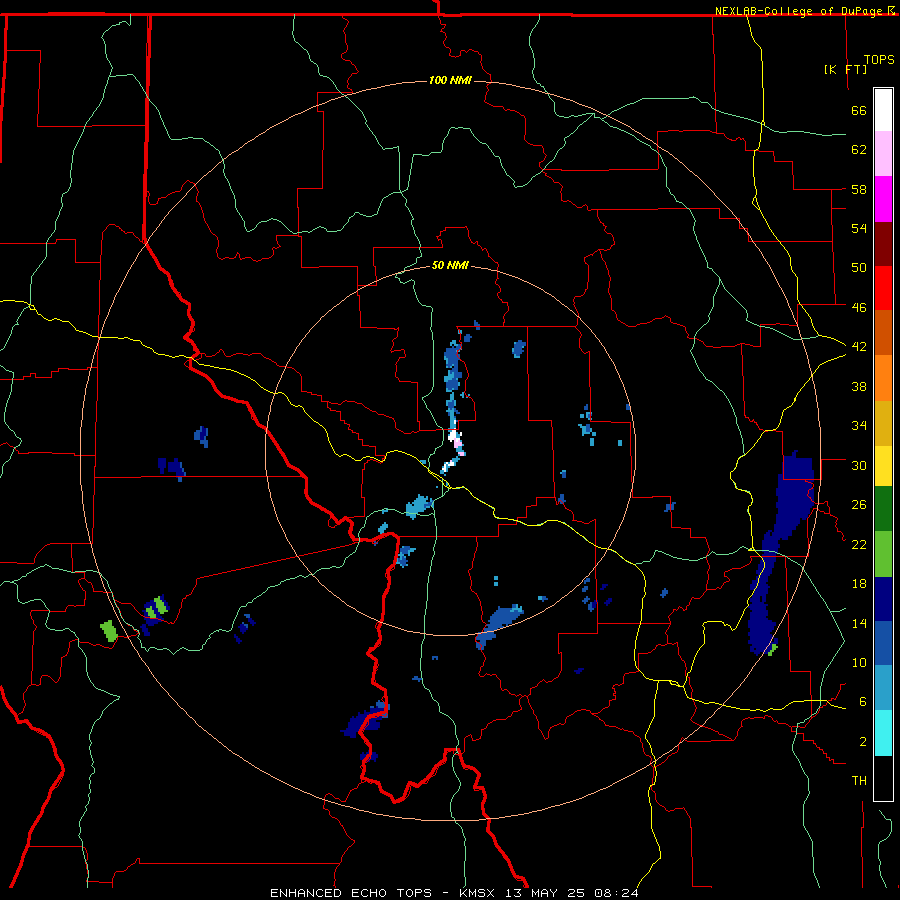Click the legend value "26"
The image size is (900, 900).
click(x=859, y=505)
